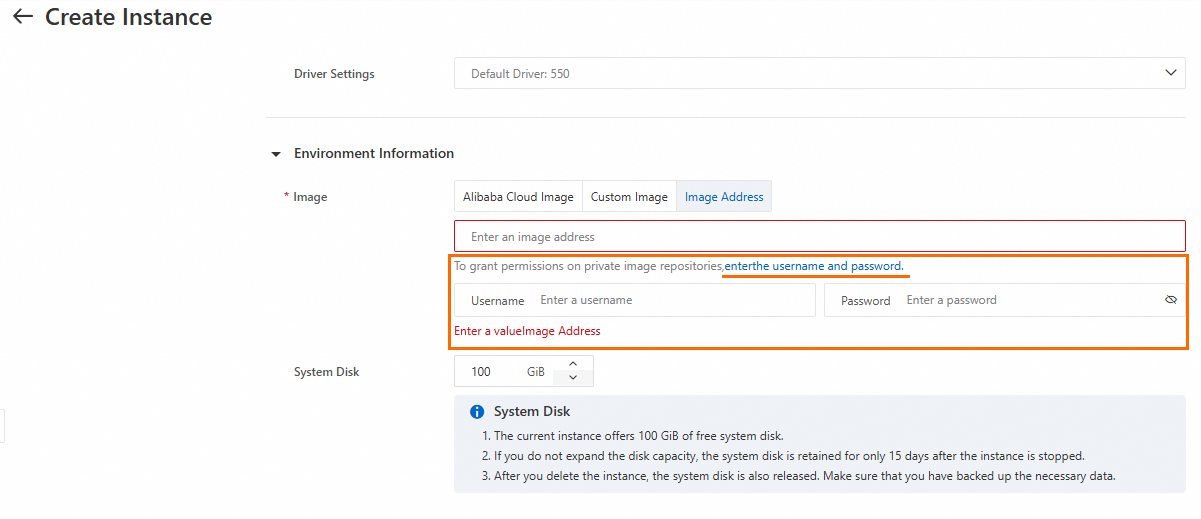The width and height of the screenshot is (1201, 519).
Task: Switch to the Custom Image tab
Action: coord(629,197)
